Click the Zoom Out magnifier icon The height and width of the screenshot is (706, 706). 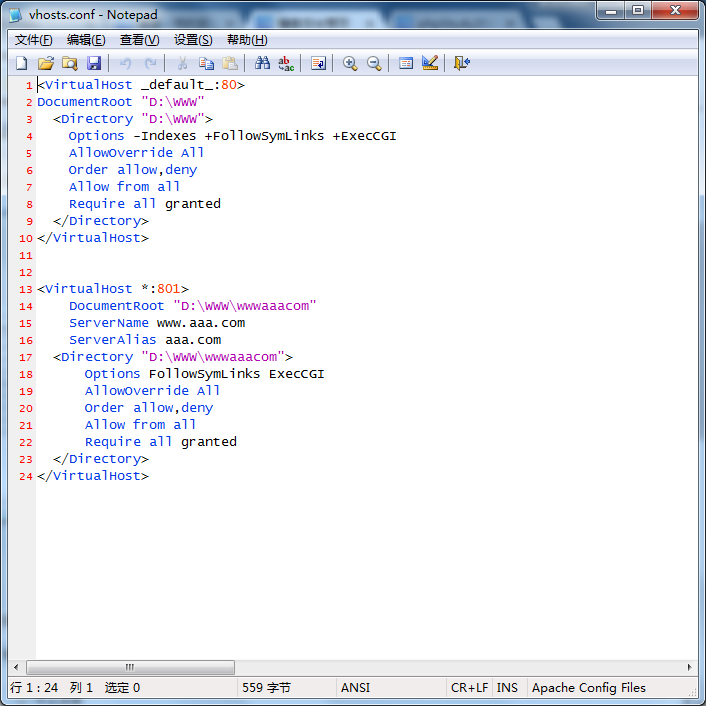[374, 63]
